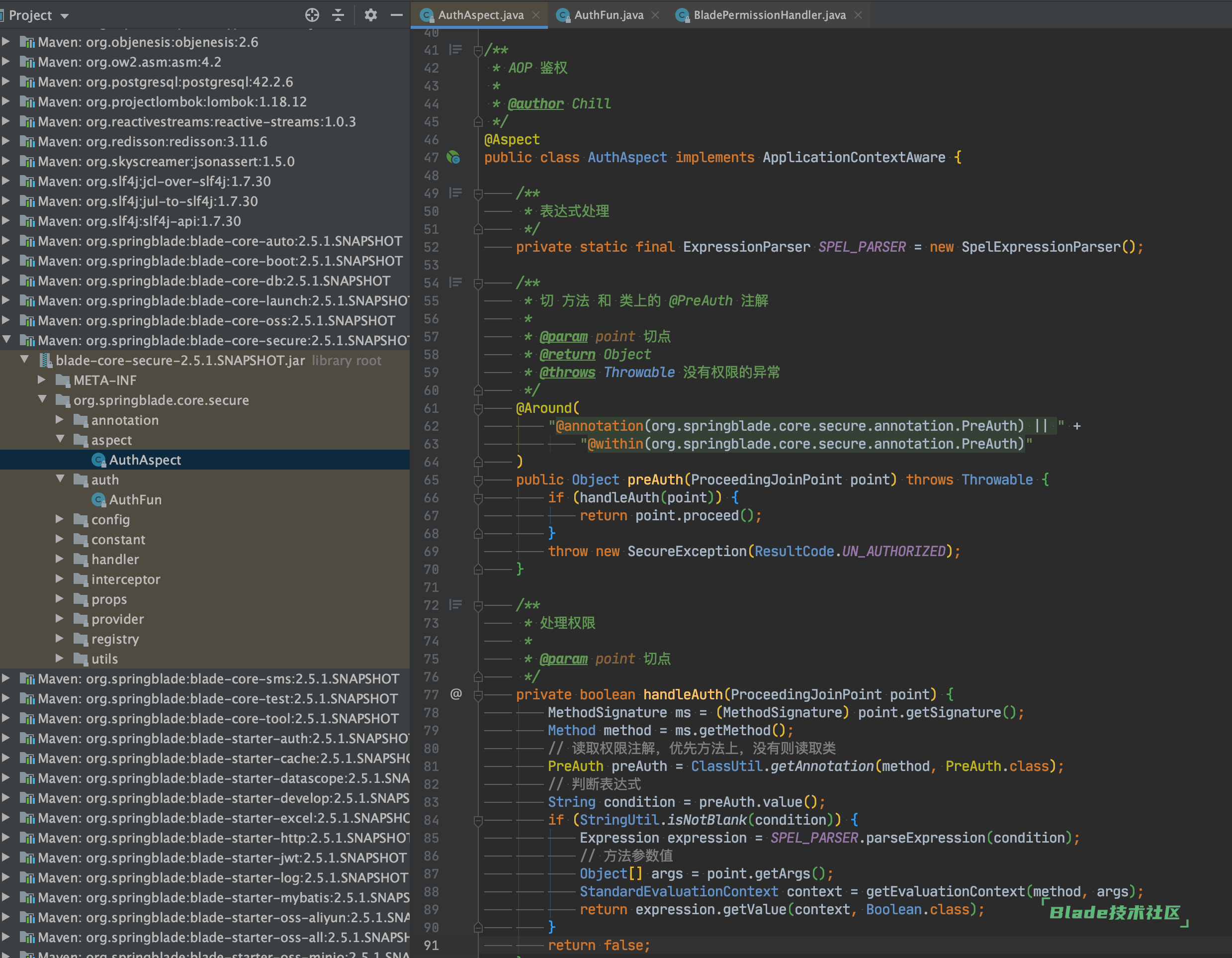Click the @author Javadoc tag on line 44
The image size is (1232, 958).
click(x=535, y=104)
